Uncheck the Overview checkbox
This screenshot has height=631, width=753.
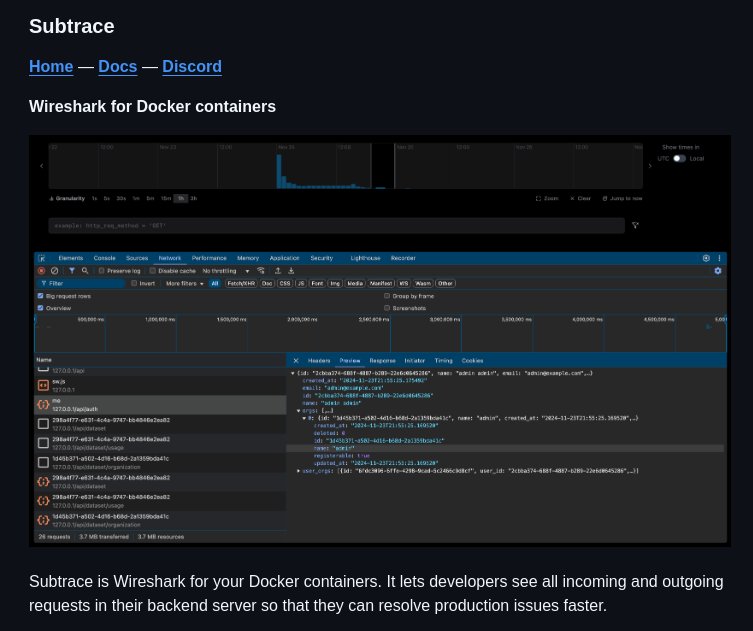(41, 308)
